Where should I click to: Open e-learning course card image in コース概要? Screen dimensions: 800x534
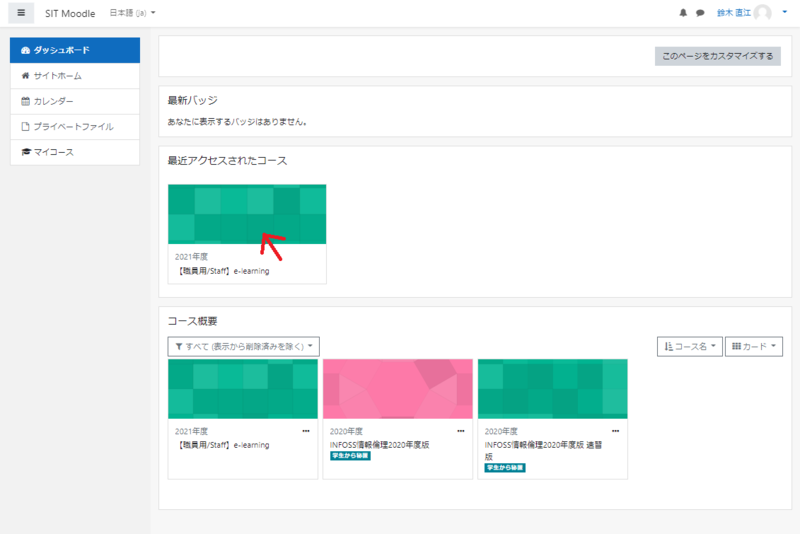click(243, 389)
